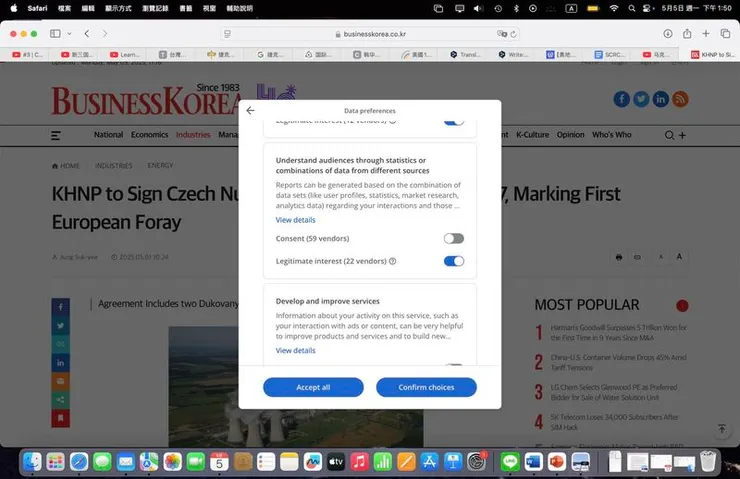Screen dimensions: 740x479
Task: Increase font size with large A
Action: pos(679,257)
